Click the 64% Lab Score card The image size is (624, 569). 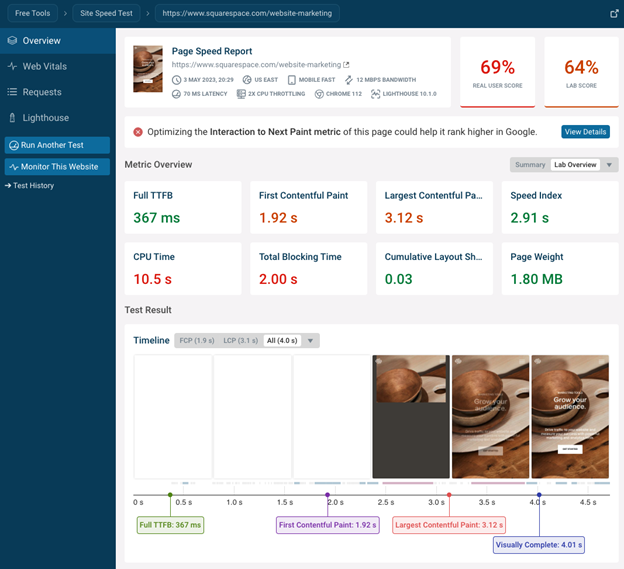click(581, 72)
